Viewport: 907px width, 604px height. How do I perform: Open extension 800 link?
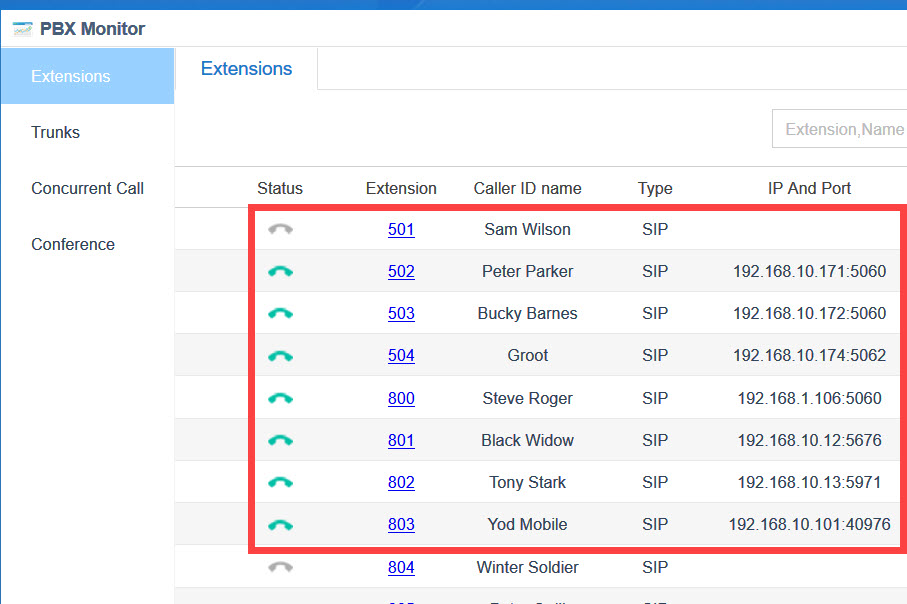401,398
